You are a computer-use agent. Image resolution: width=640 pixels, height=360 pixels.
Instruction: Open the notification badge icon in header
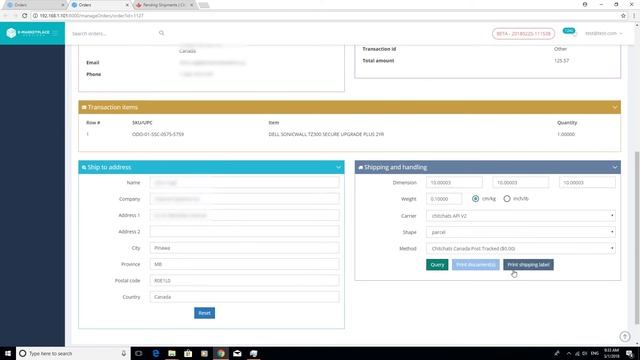(x=569, y=31)
